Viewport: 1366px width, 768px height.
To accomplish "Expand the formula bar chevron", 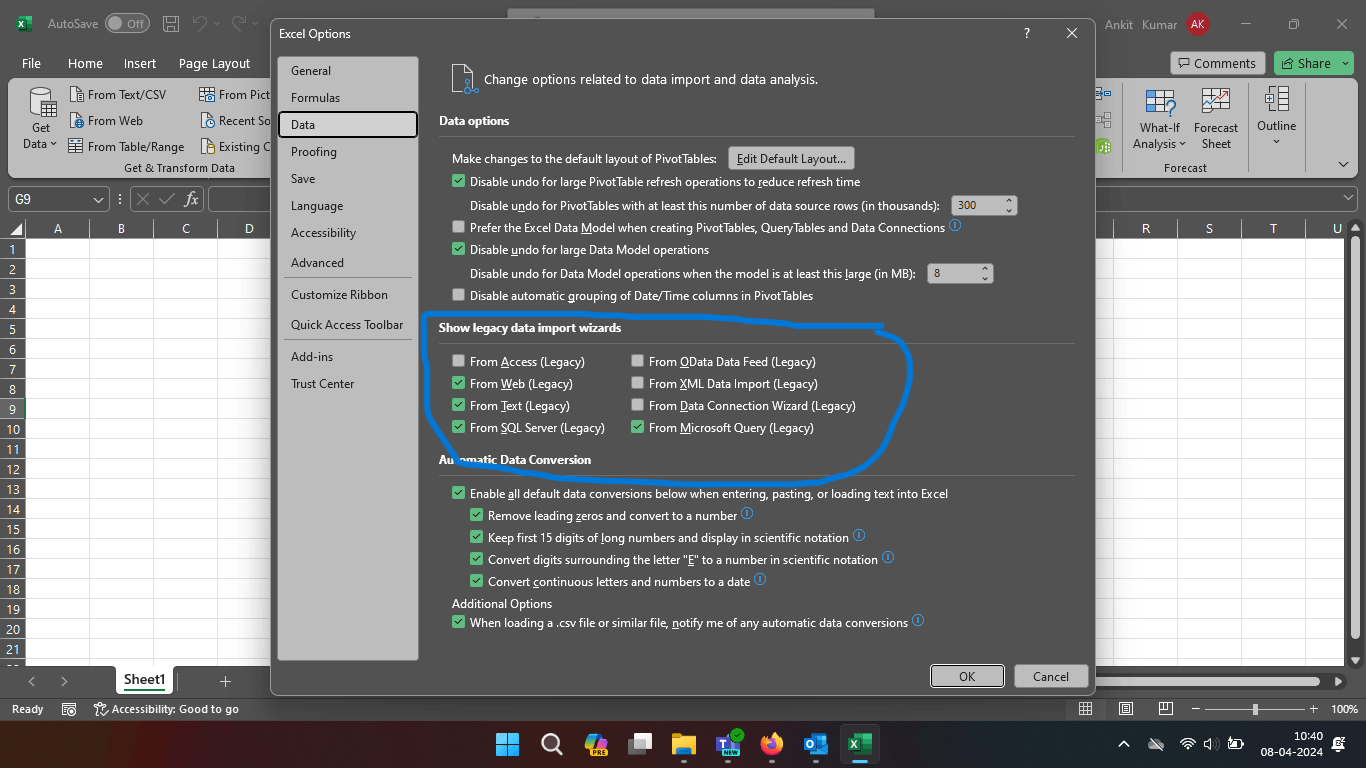I will pyautogui.click(x=1349, y=199).
